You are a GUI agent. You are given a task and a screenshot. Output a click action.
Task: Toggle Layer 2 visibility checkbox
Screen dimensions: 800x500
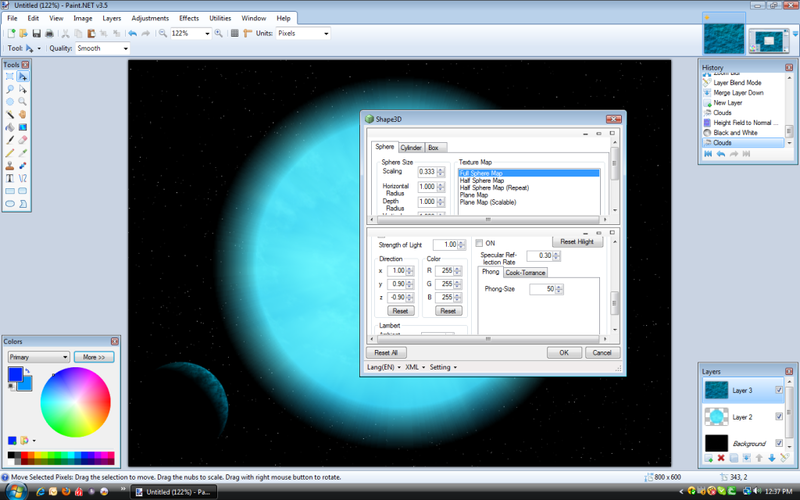click(779, 416)
